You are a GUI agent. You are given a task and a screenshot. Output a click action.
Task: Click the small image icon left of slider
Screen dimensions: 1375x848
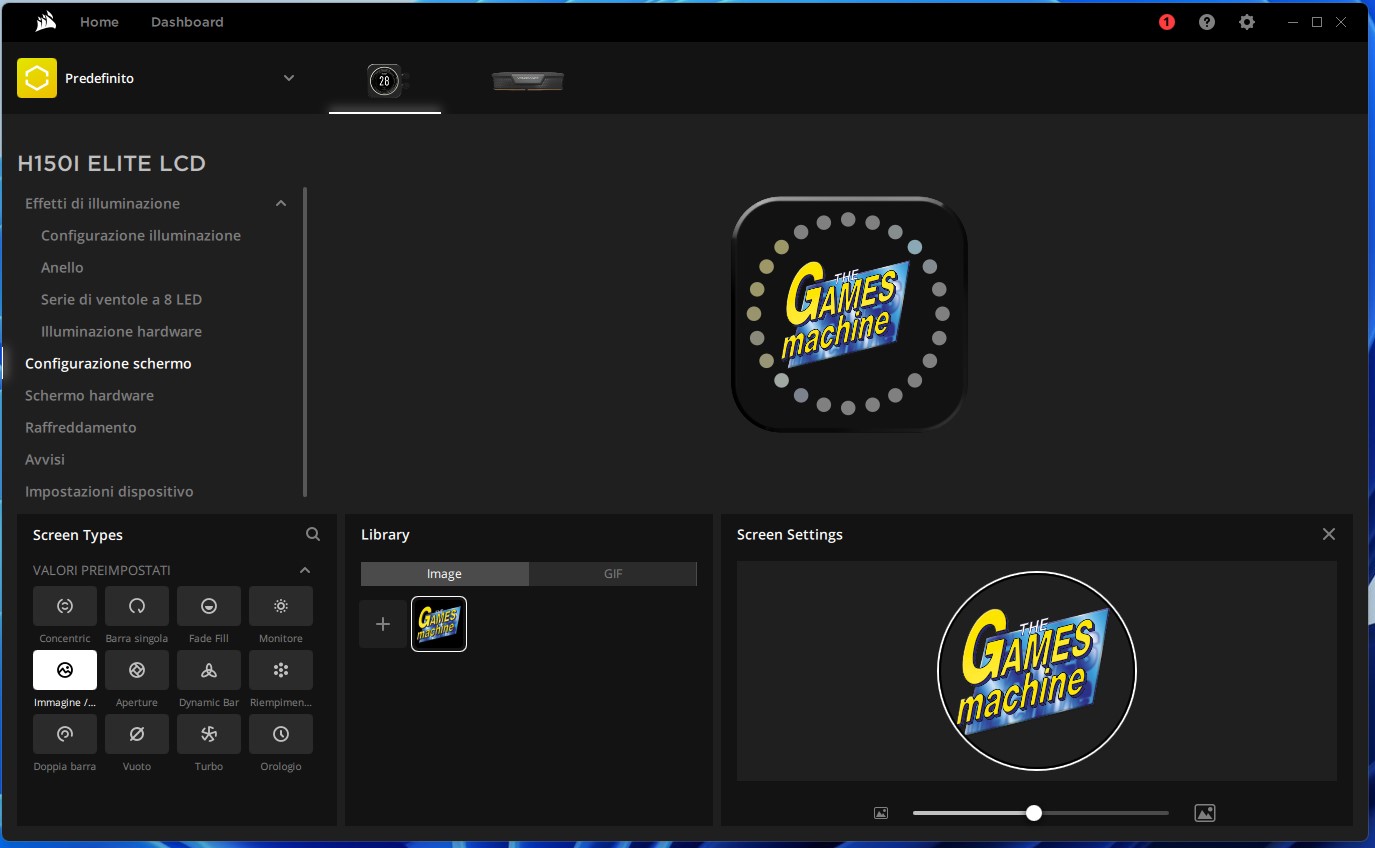coord(881,813)
